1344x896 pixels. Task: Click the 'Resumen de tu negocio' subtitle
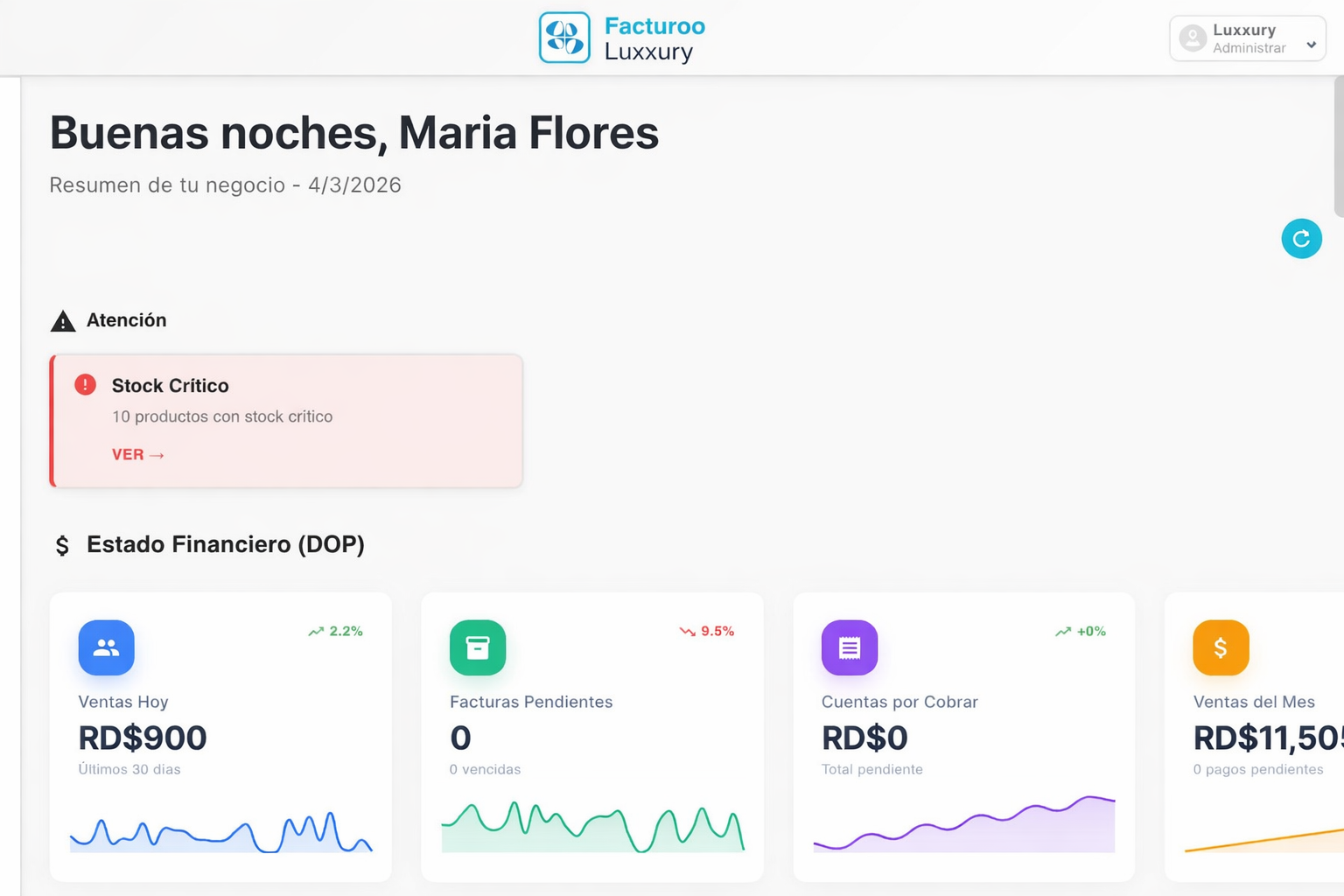[x=225, y=185]
